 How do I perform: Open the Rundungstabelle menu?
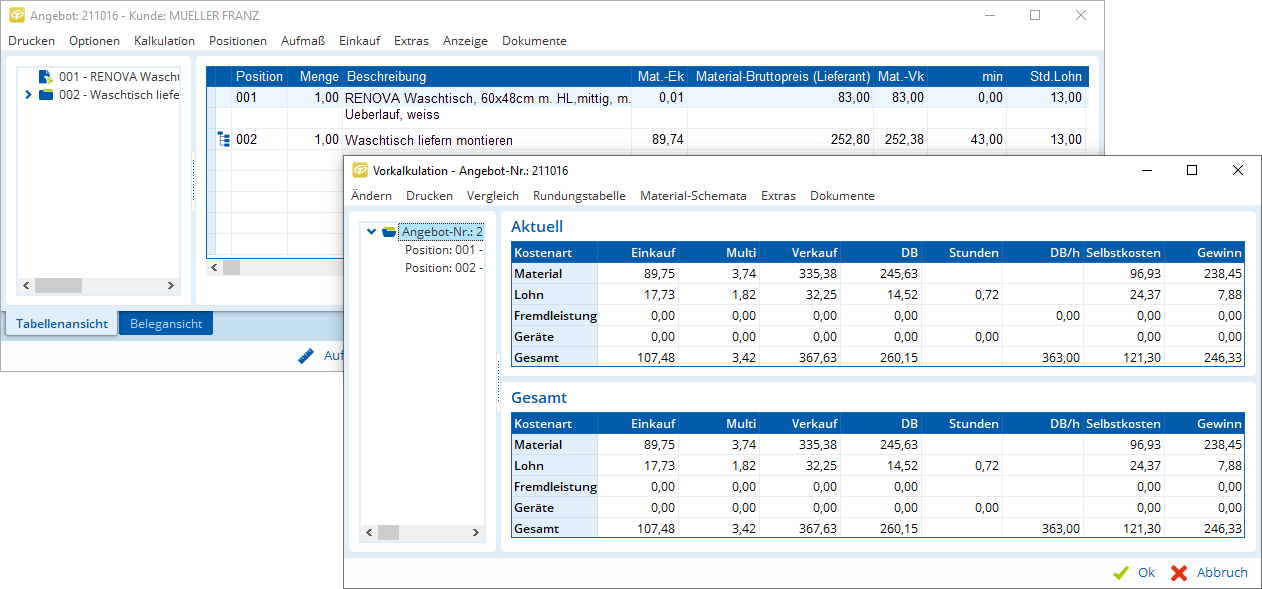point(579,196)
